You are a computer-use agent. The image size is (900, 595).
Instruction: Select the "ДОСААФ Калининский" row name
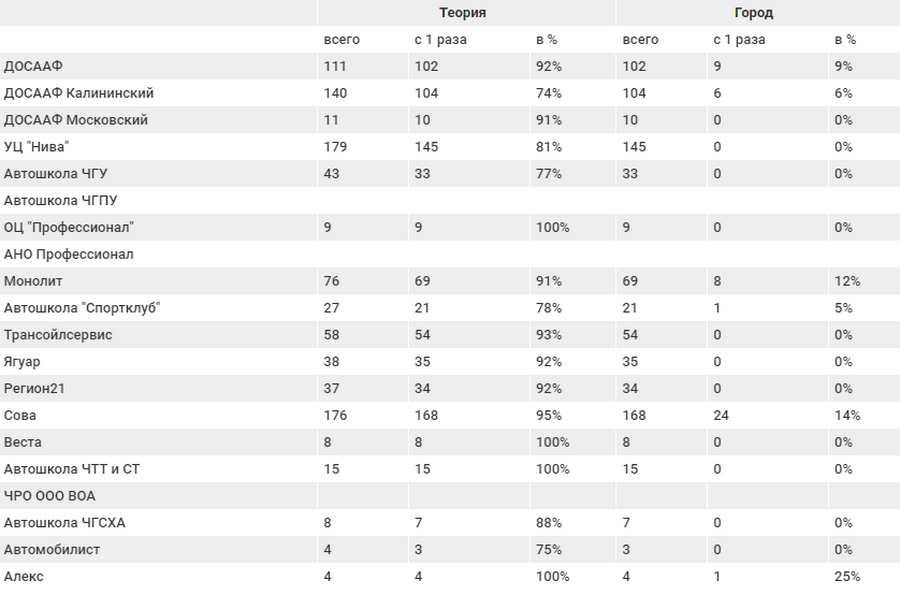pyautogui.click(x=79, y=93)
